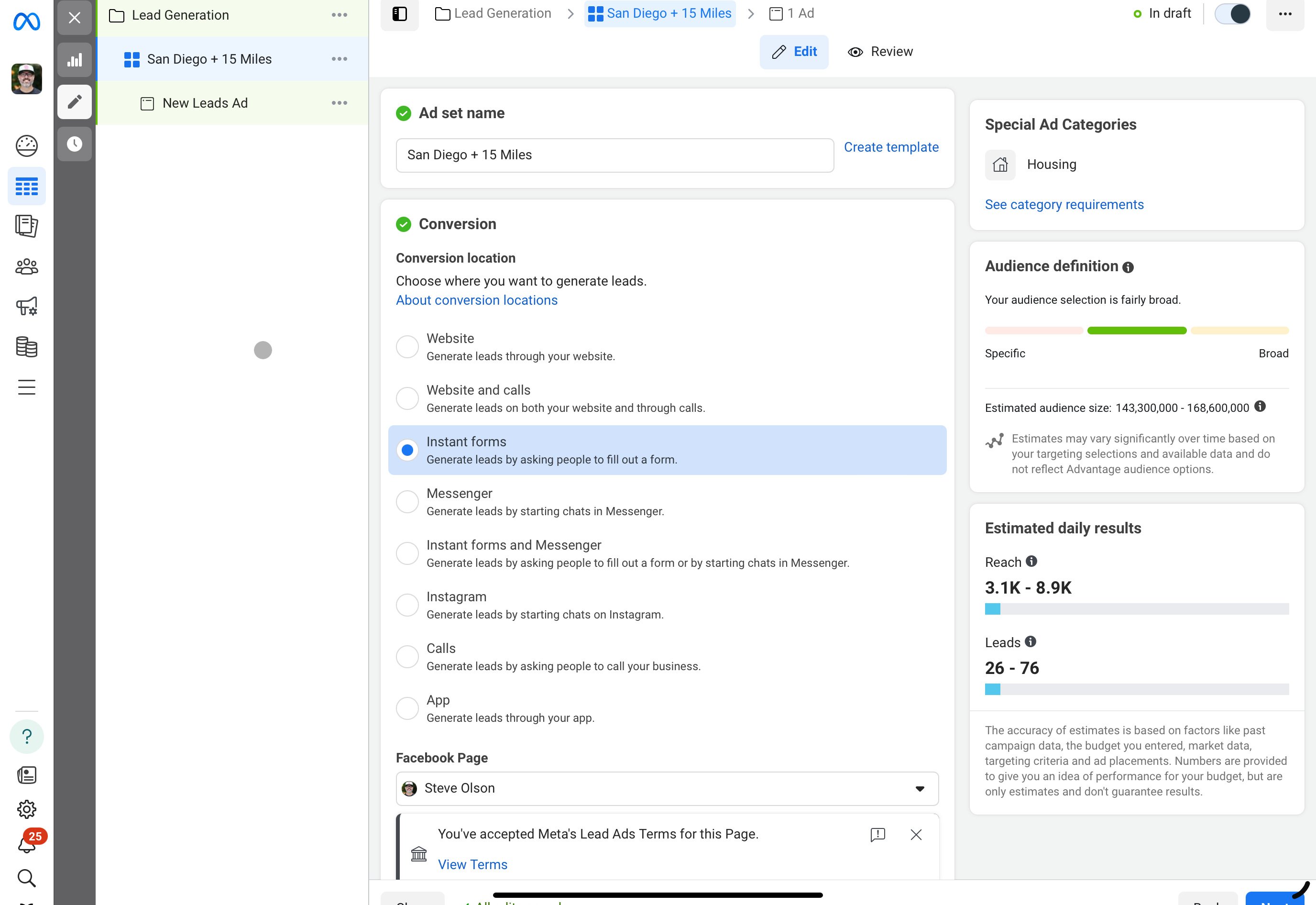Open the account overview gauge icon
1316x905 pixels.
(27, 146)
